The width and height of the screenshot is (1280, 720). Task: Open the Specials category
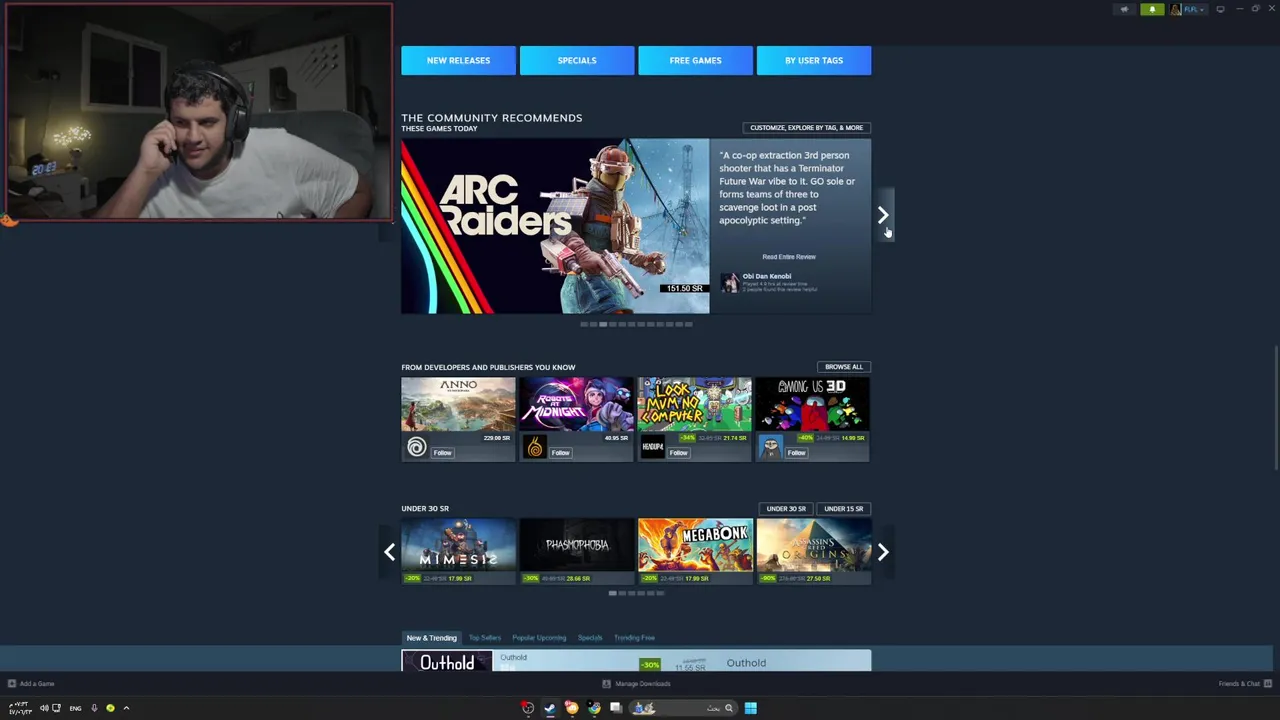pyautogui.click(x=577, y=60)
